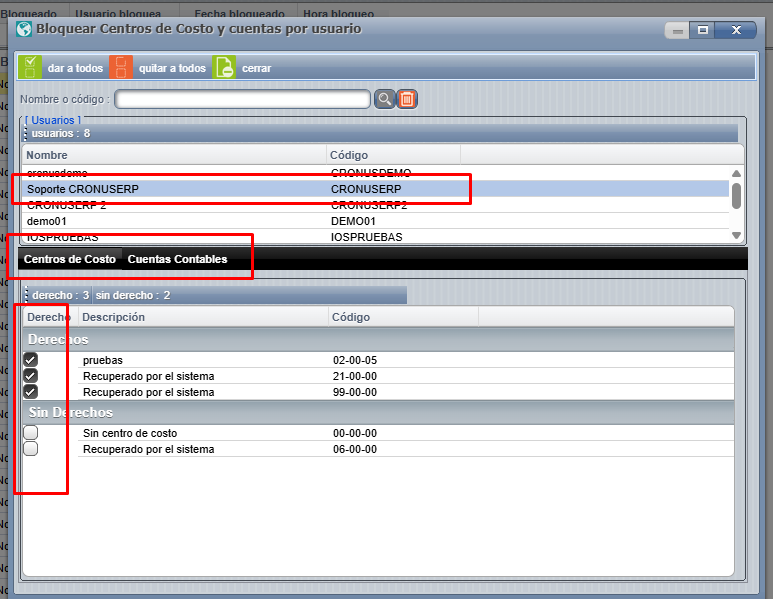The image size is (773, 599).
Task: Click the globe icon in title bar
Action: pos(22,30)
